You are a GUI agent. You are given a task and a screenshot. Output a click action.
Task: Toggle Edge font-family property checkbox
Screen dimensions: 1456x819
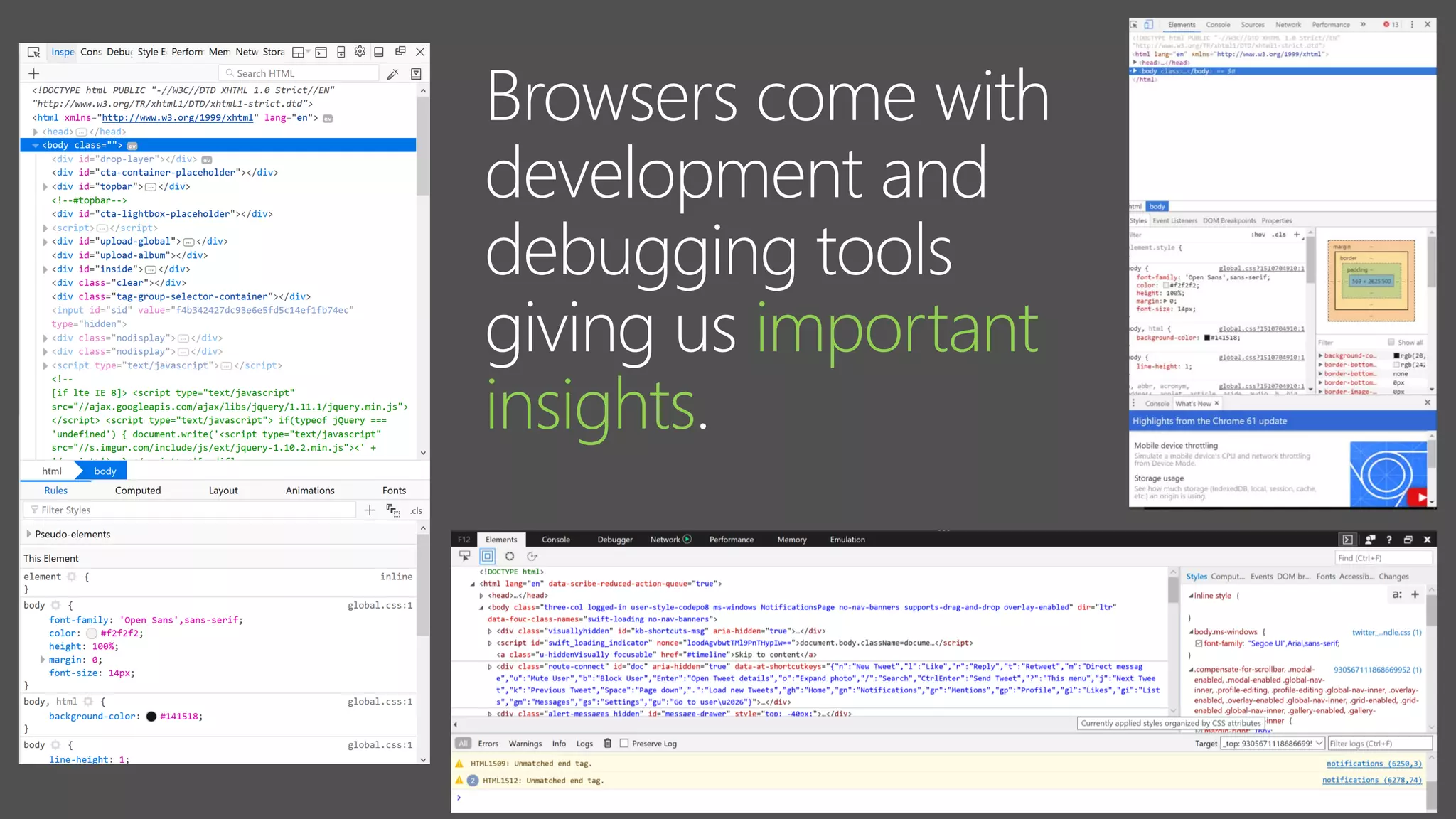click(1199, 643)
